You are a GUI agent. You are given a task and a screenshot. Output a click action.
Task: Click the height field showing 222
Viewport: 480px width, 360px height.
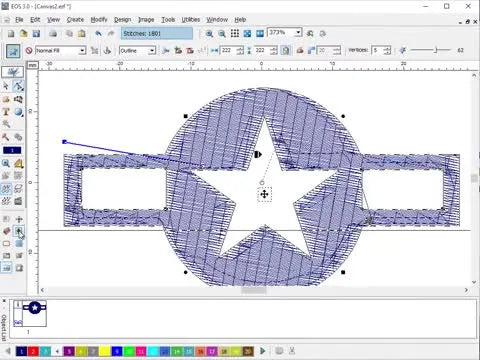point(262,50)
